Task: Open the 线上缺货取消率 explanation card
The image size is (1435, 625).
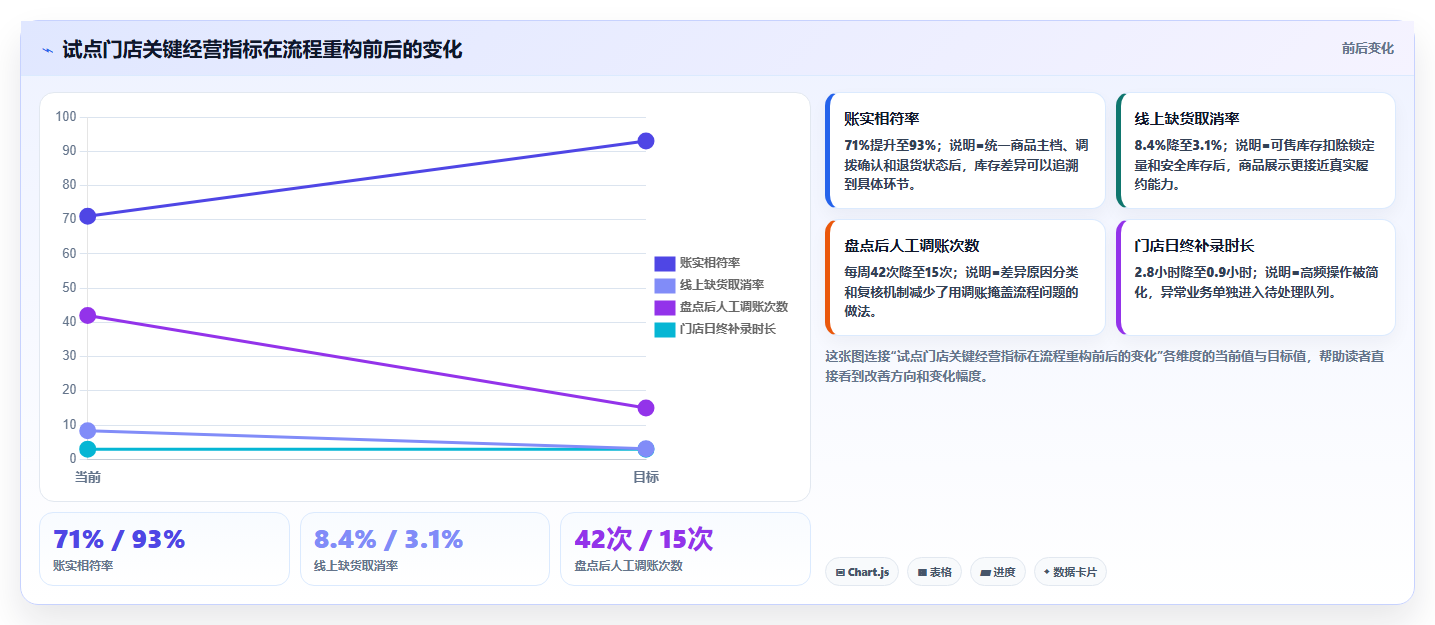Action: (x=1255, y=150)
